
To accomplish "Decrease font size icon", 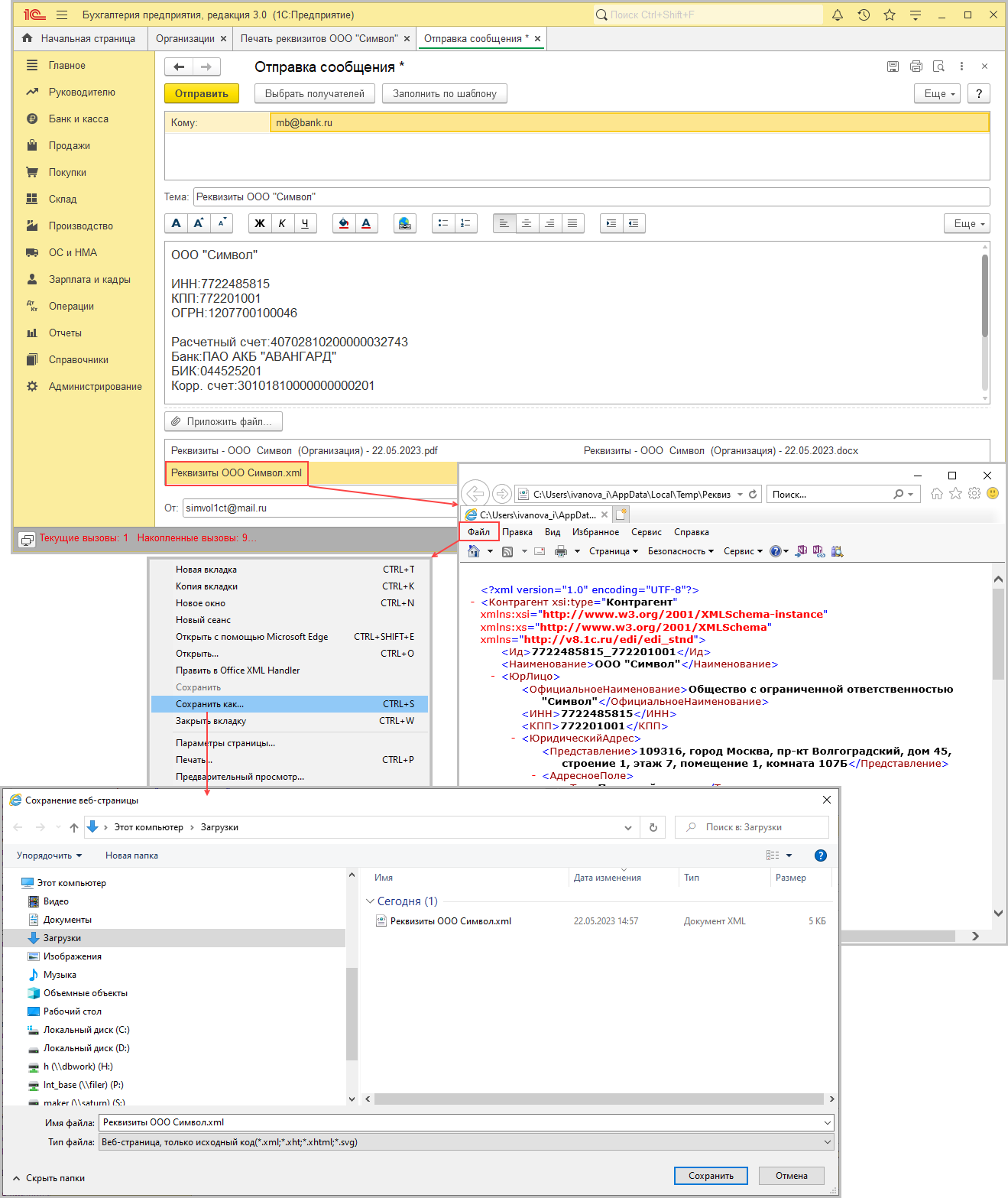I will click(222, 223).
